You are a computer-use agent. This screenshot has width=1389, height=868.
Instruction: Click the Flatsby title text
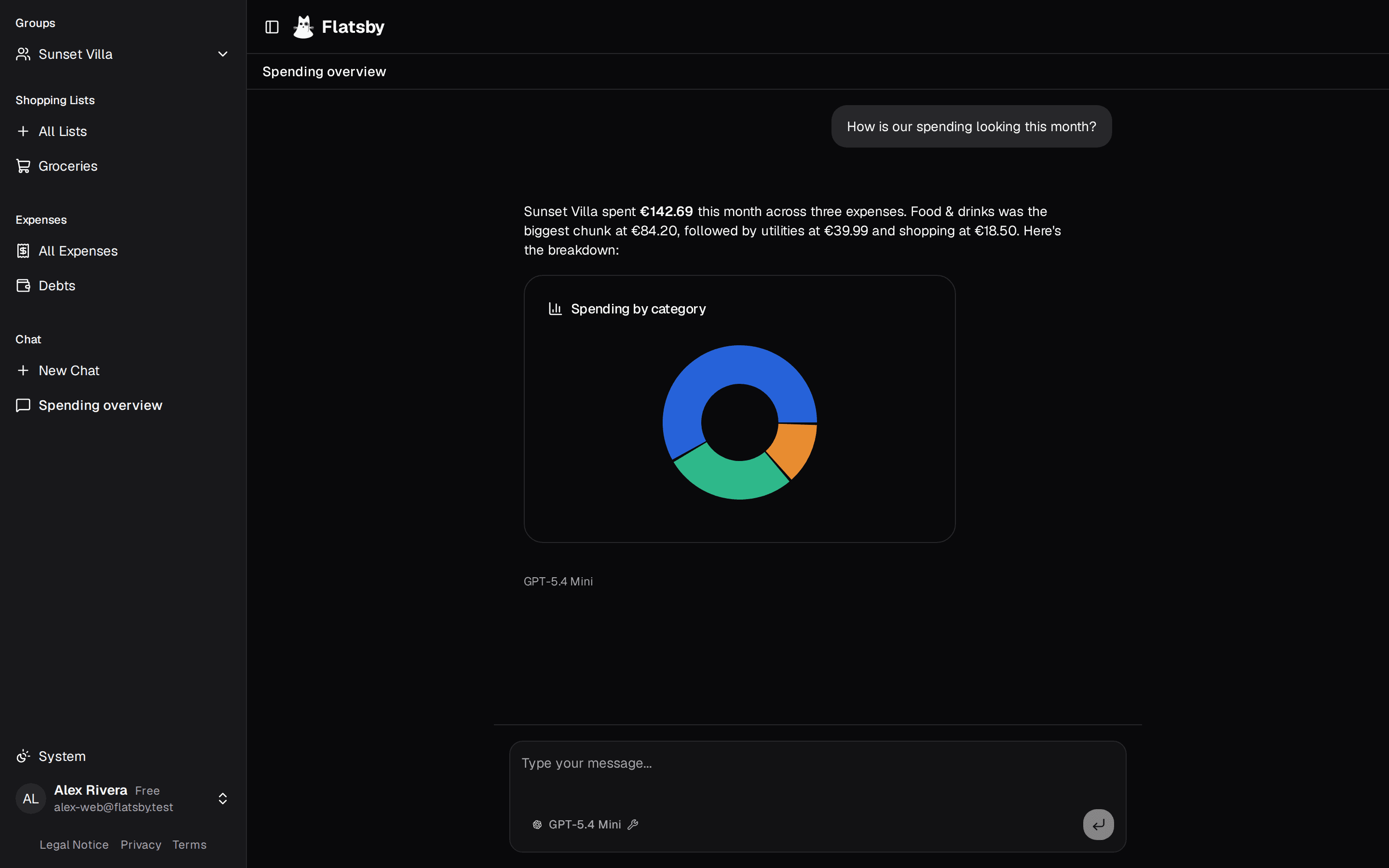coord(353,27)
